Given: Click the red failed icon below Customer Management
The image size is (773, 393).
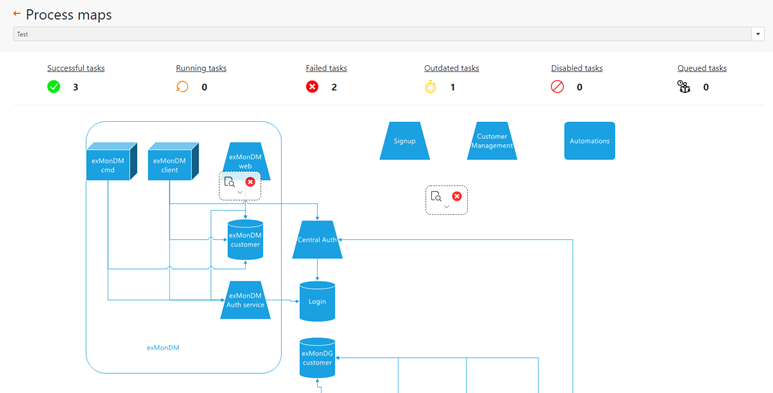Looking at the screenshot, I should [x=457, y=196].
